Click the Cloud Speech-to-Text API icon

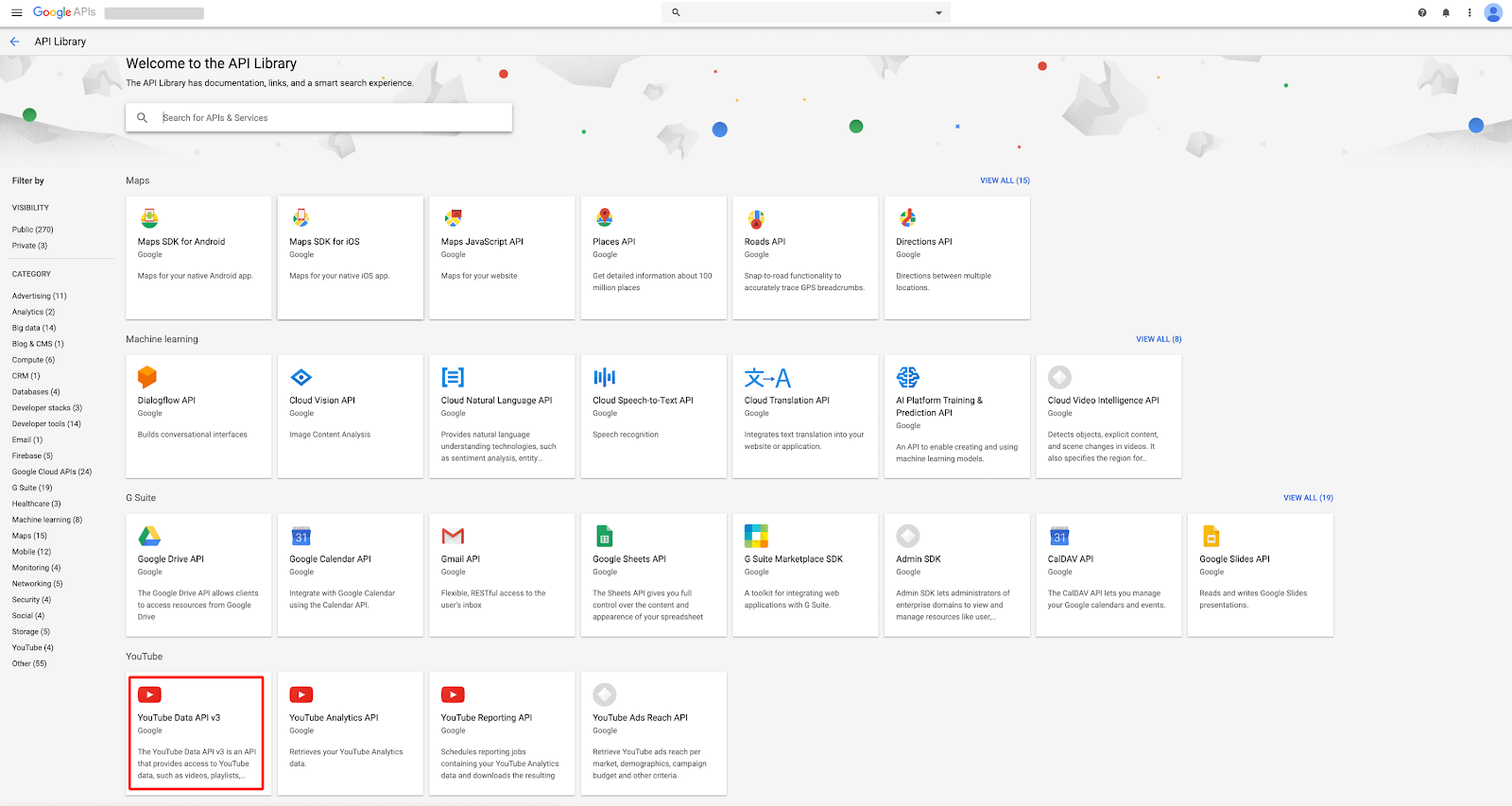605,378
